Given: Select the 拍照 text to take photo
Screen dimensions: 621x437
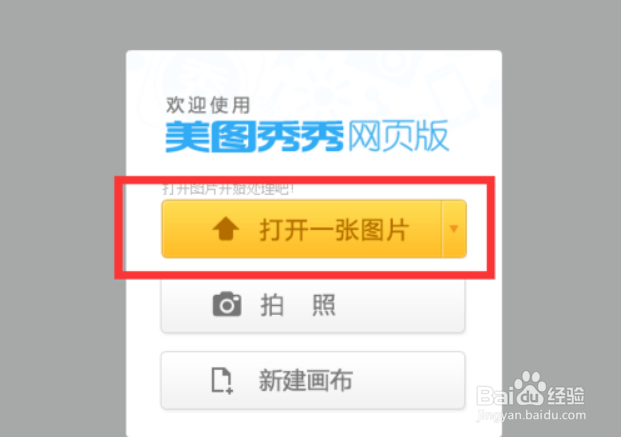Looking at the screenshot, I should [x=298, y=305].
